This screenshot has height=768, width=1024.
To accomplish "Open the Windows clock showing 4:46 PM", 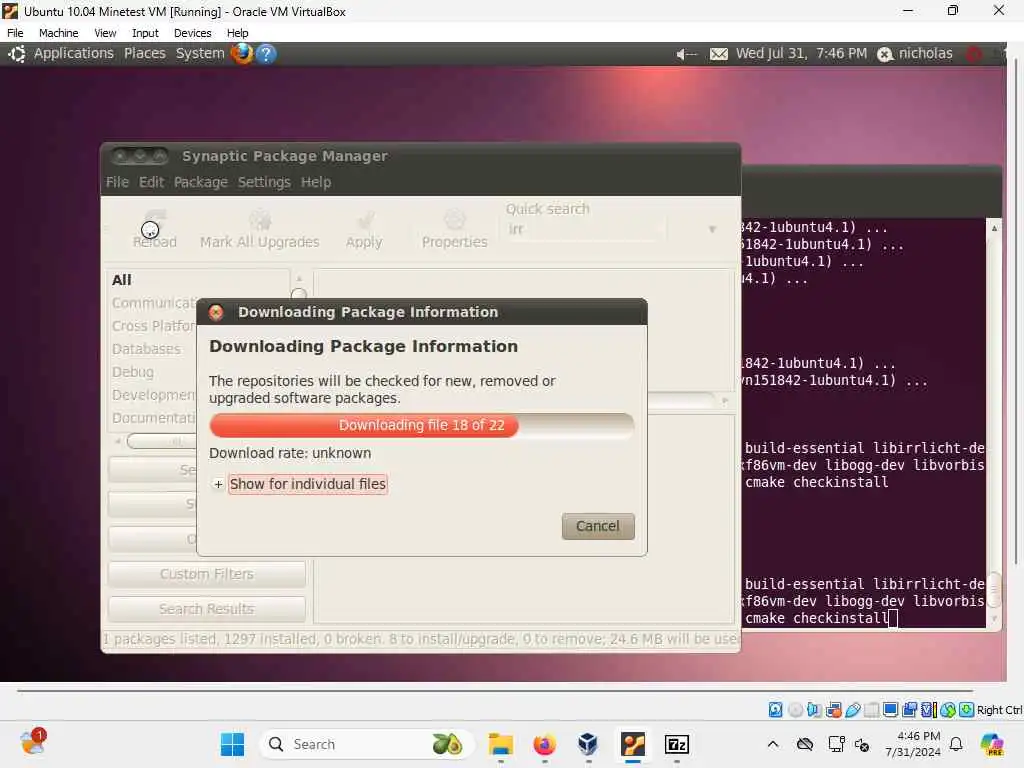I will [913, 744].
